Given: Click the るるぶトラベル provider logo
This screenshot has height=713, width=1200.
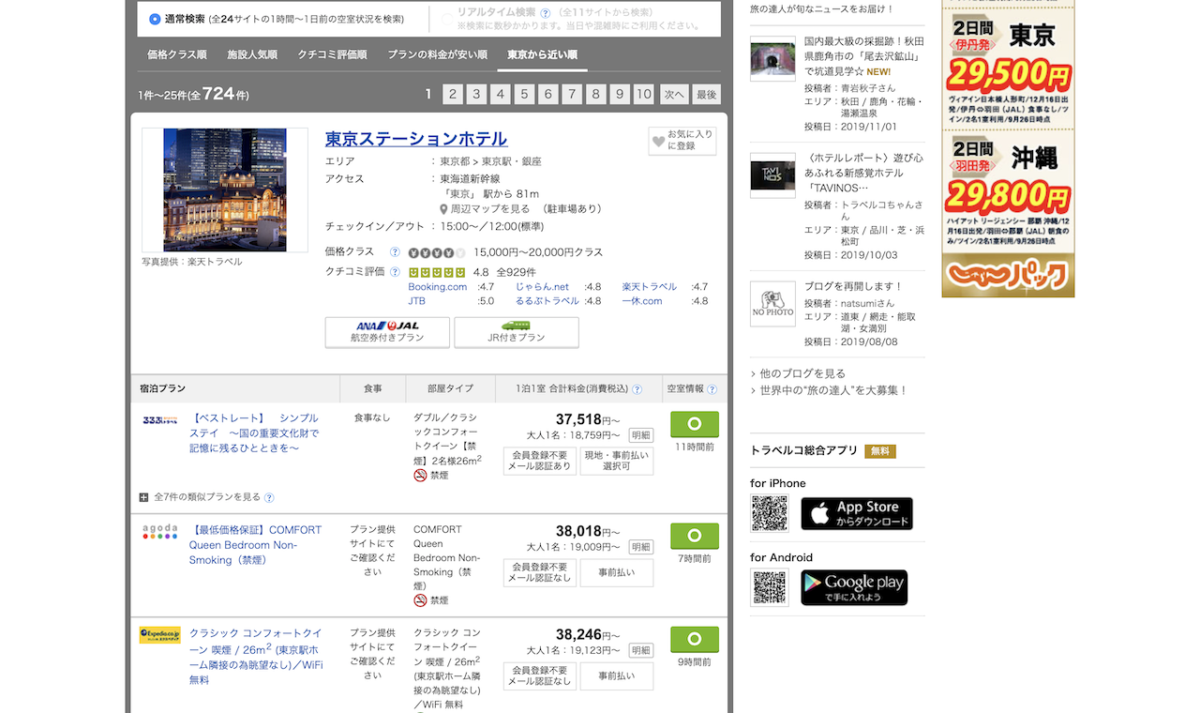Looking at the screenshot, I should click(160, 420).
